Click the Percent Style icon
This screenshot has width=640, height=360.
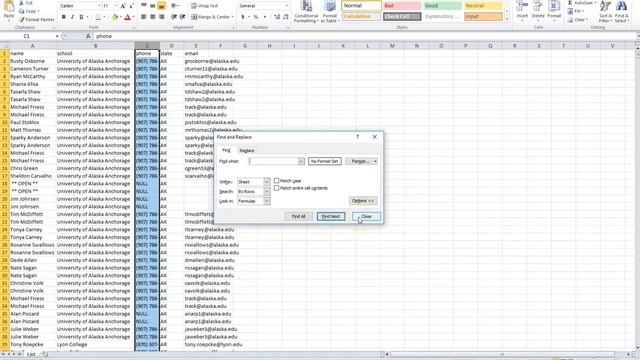point(256,17)
